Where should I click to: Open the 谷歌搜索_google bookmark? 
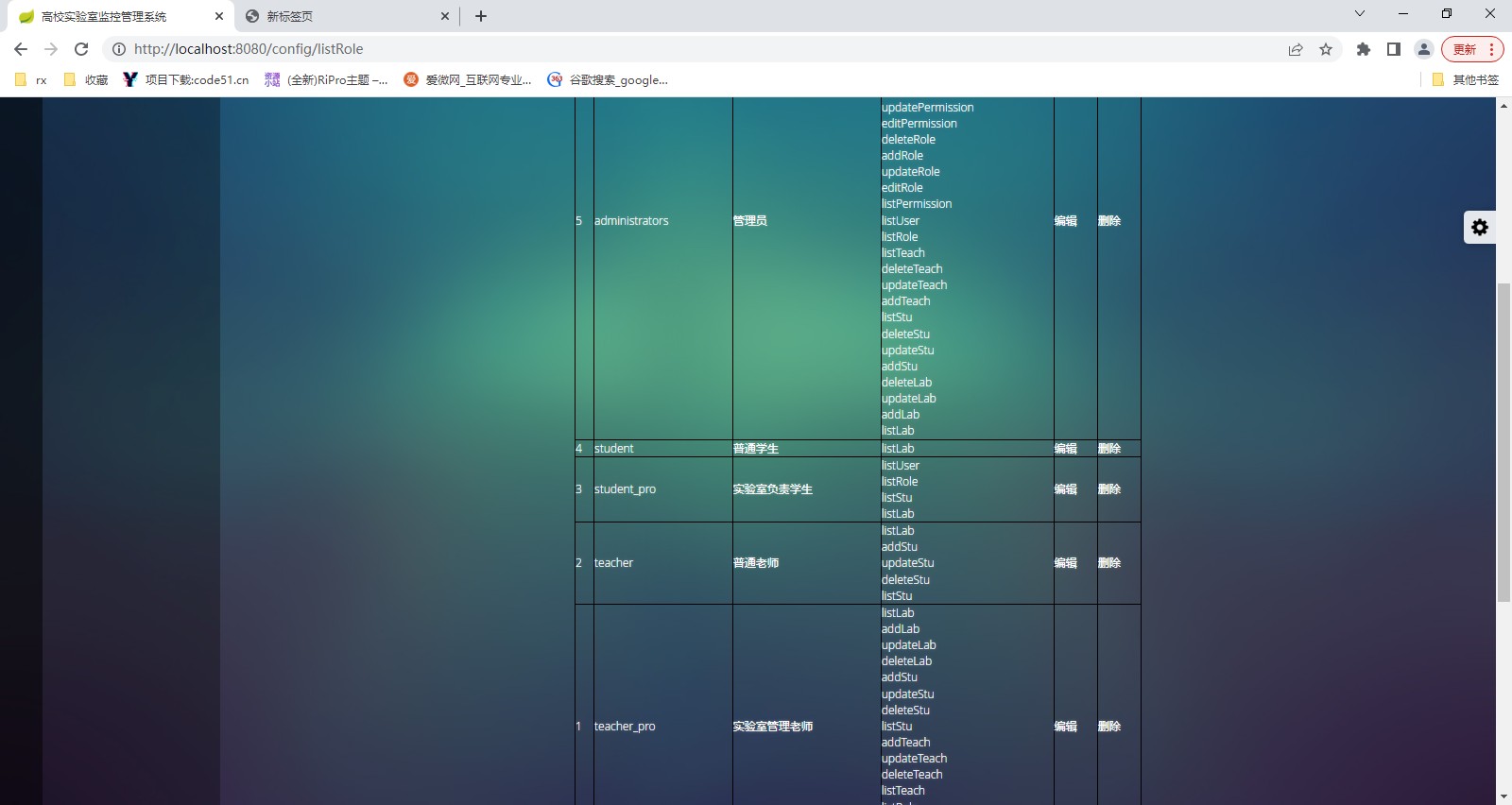coord(608,80)
